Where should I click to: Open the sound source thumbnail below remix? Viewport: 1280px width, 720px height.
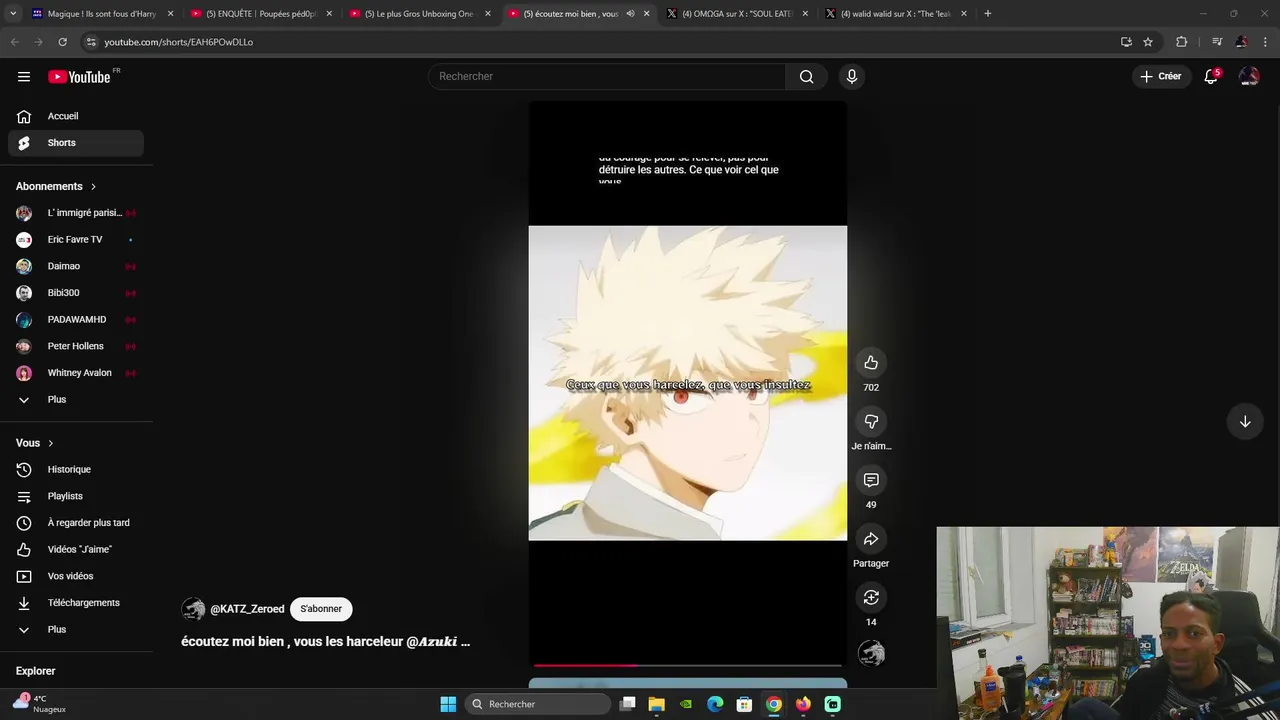click(x=871, y=653)
